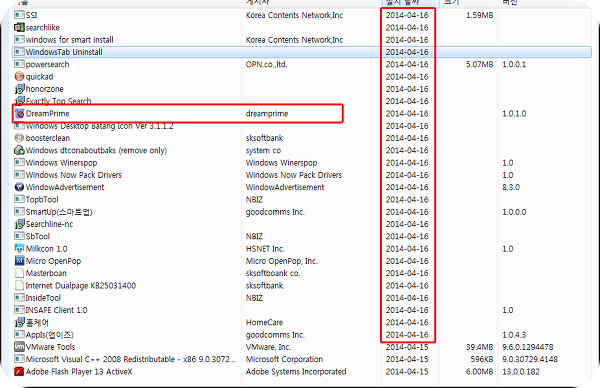Click the Microsoft Visual C++ 2008 Redistributable icon
The width and height of the screenshot is (600, 388).
click(19, 359)
